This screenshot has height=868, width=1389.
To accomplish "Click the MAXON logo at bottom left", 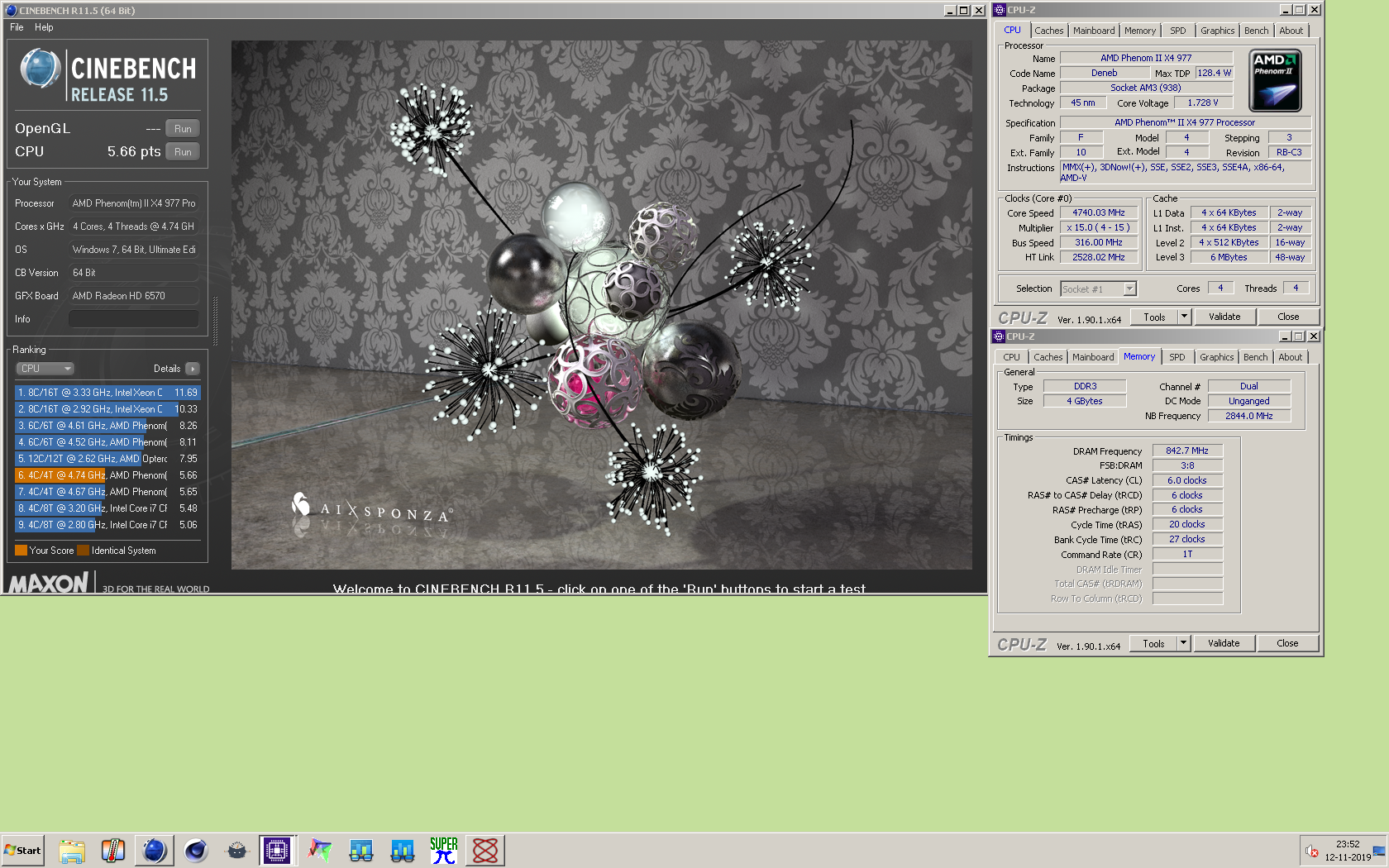I will (48, 583).
